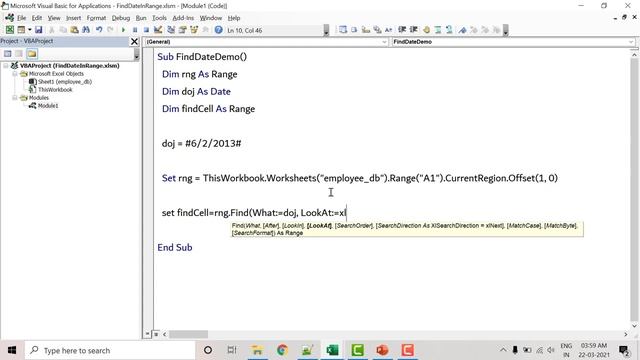Select ThisWorkbook in the project tree

click(x=55, y=89)
